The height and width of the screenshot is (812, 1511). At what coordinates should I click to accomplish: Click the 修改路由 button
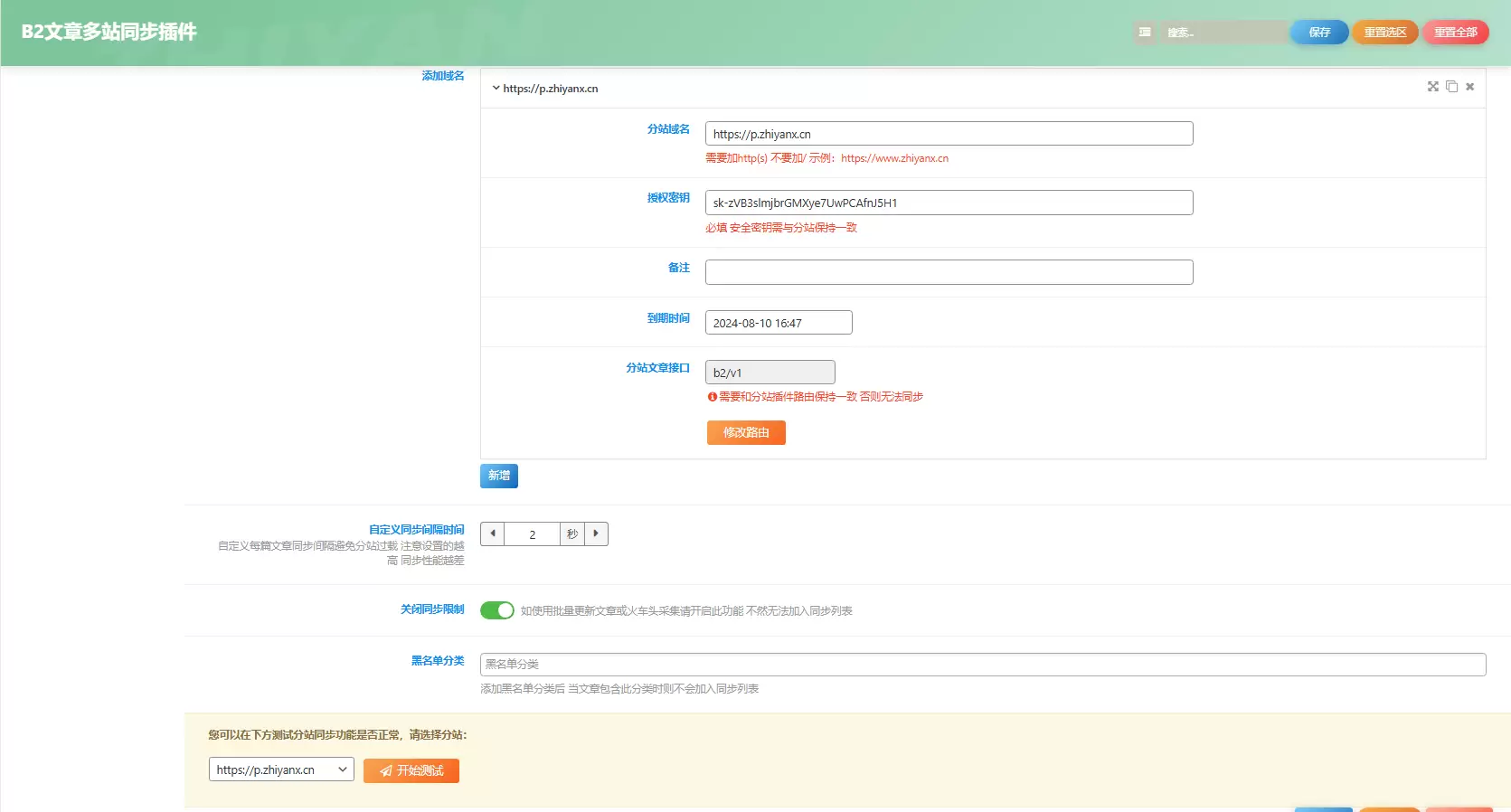point(746,432)
